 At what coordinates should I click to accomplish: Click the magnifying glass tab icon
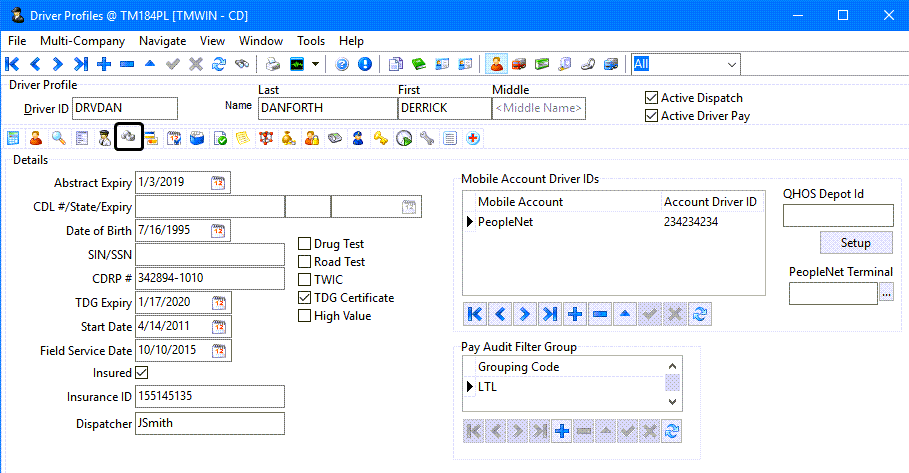[x=59, y=138]
